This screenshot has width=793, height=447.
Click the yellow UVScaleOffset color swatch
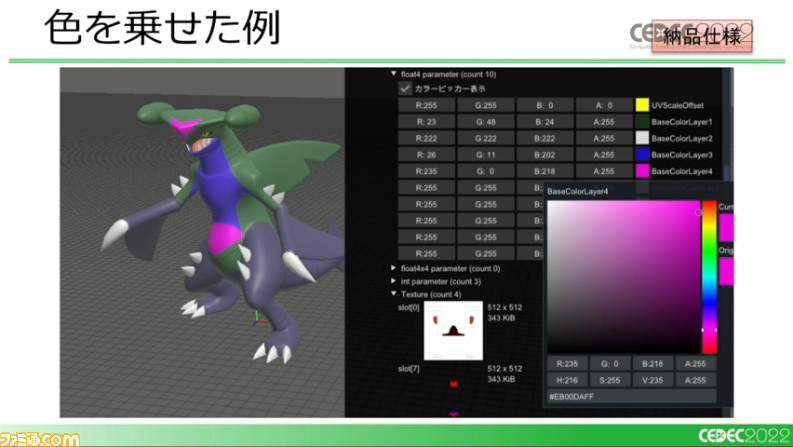pos(642,105)
